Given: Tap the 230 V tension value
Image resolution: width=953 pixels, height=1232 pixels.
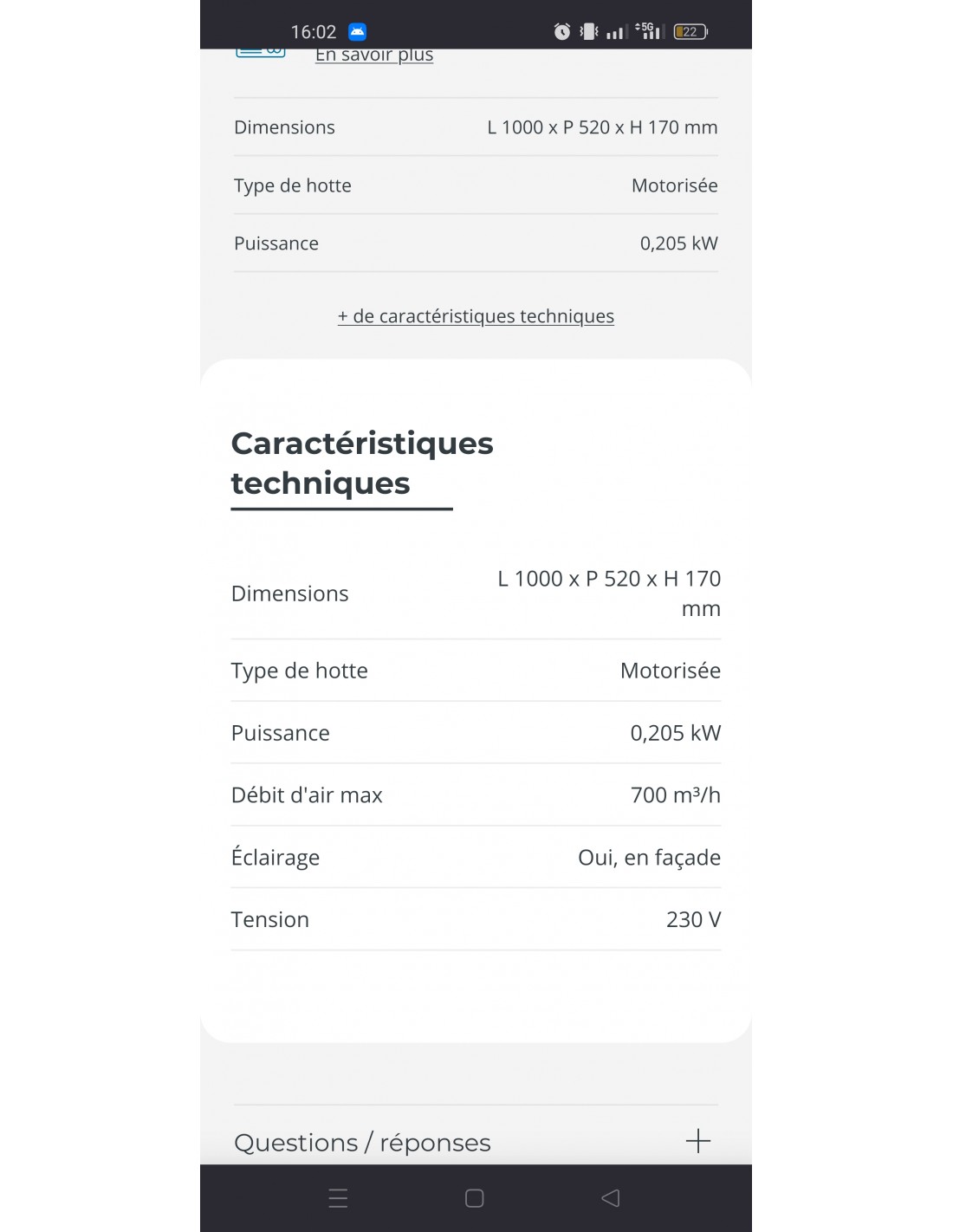Looking at the screenshot, I should pos(693,920).
